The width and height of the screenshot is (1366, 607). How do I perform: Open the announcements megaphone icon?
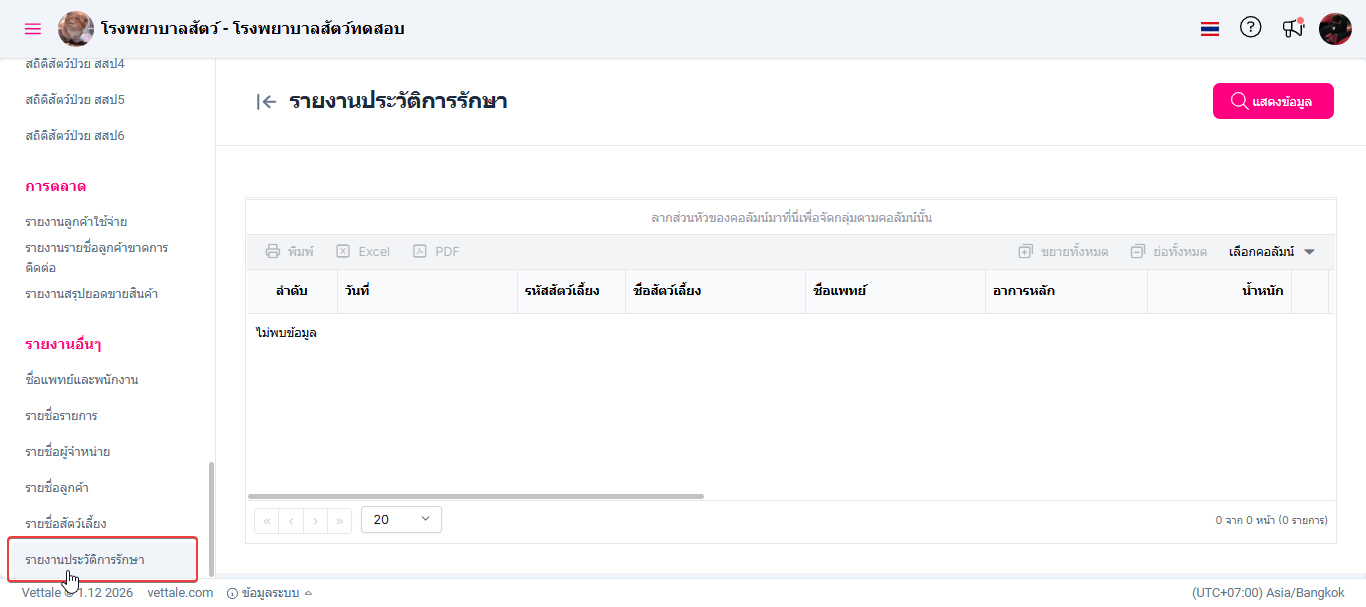coord(1293,28)
